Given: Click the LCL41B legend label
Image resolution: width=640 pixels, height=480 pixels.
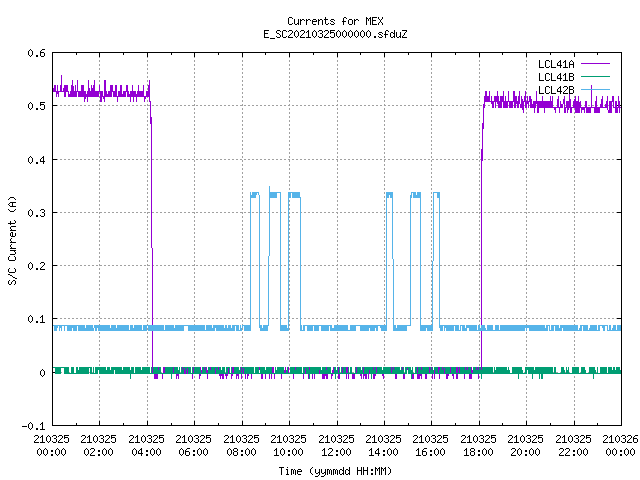Looking at the screenshot, I should [x=556, y=77].
